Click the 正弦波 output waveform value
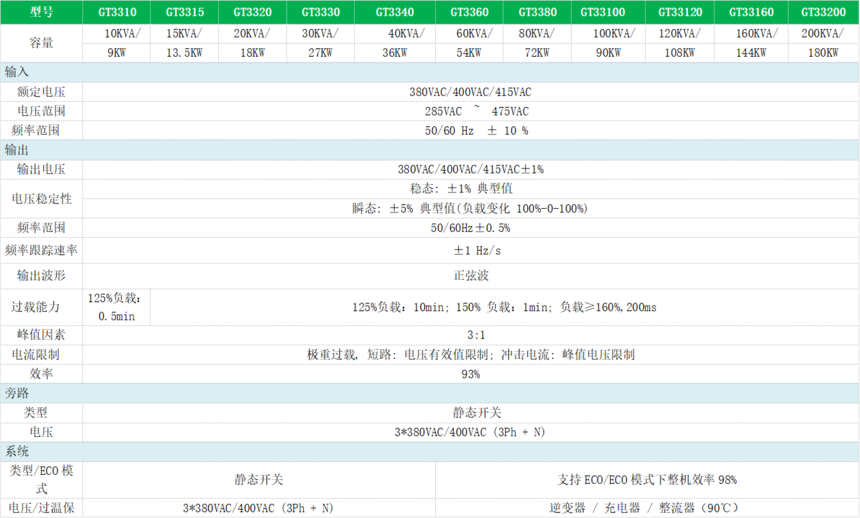The image size is (860, 518). [x=470, y=275]
